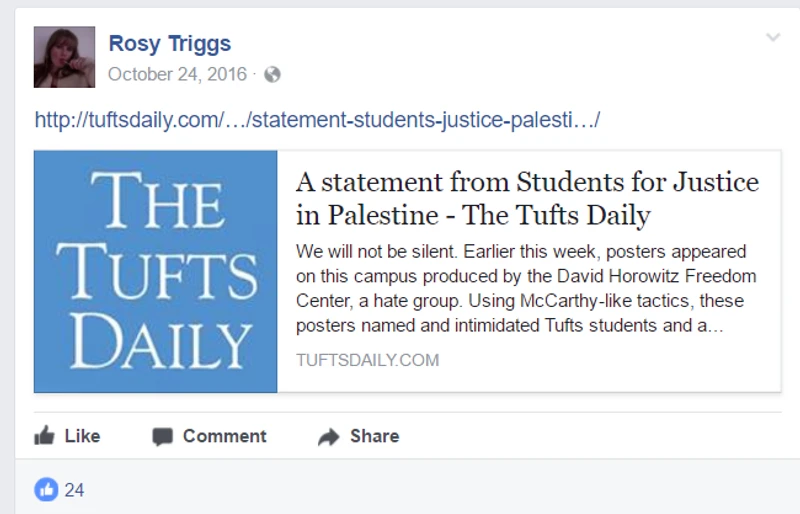The height and width of the screenshot is (514, 800).
Task: Click the Share button text
Action: [374, 436]
